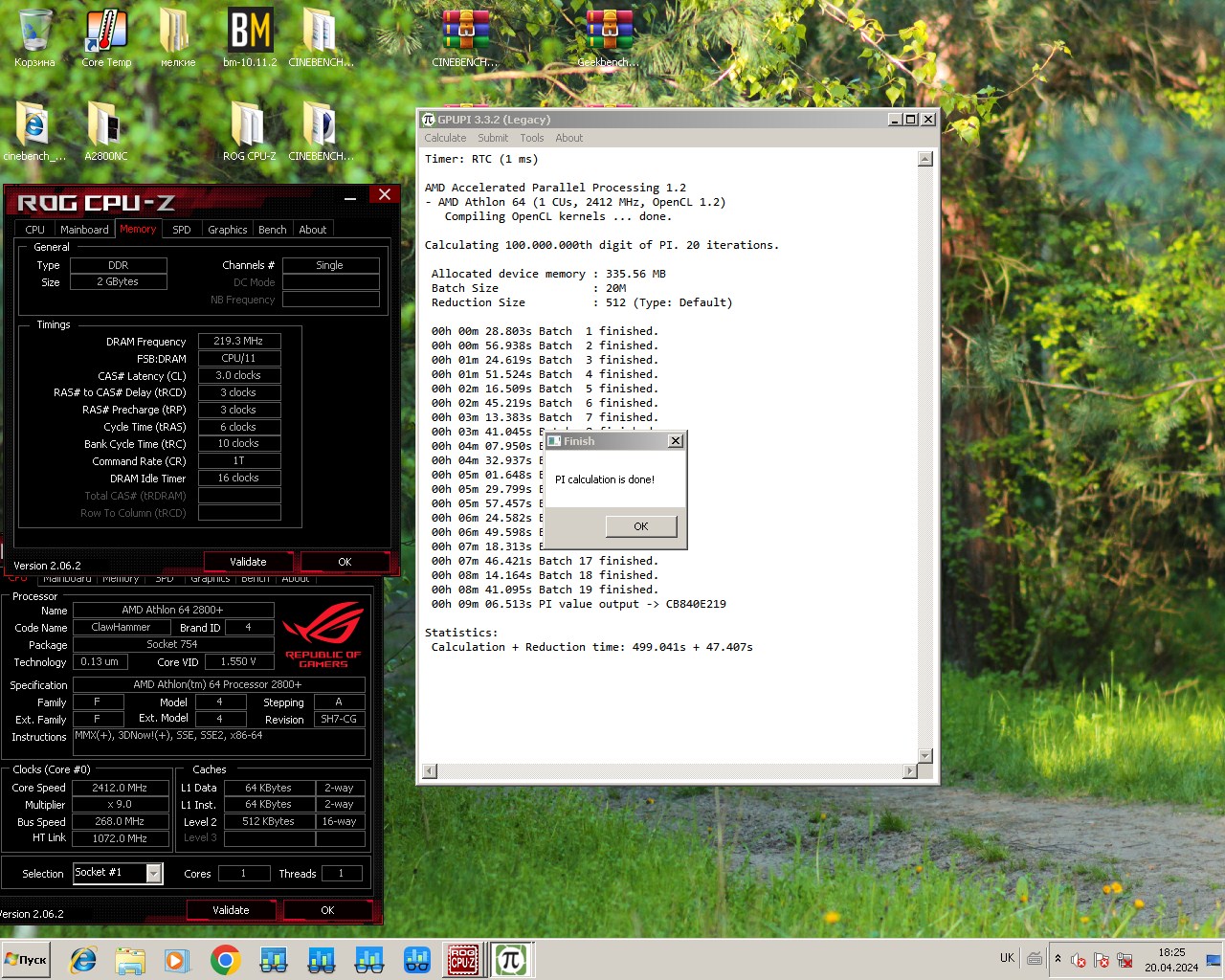The image size is (1225, 980).
Task: Select the Memory tab in front CPU-Z
Action: click(x=138, y=229)
